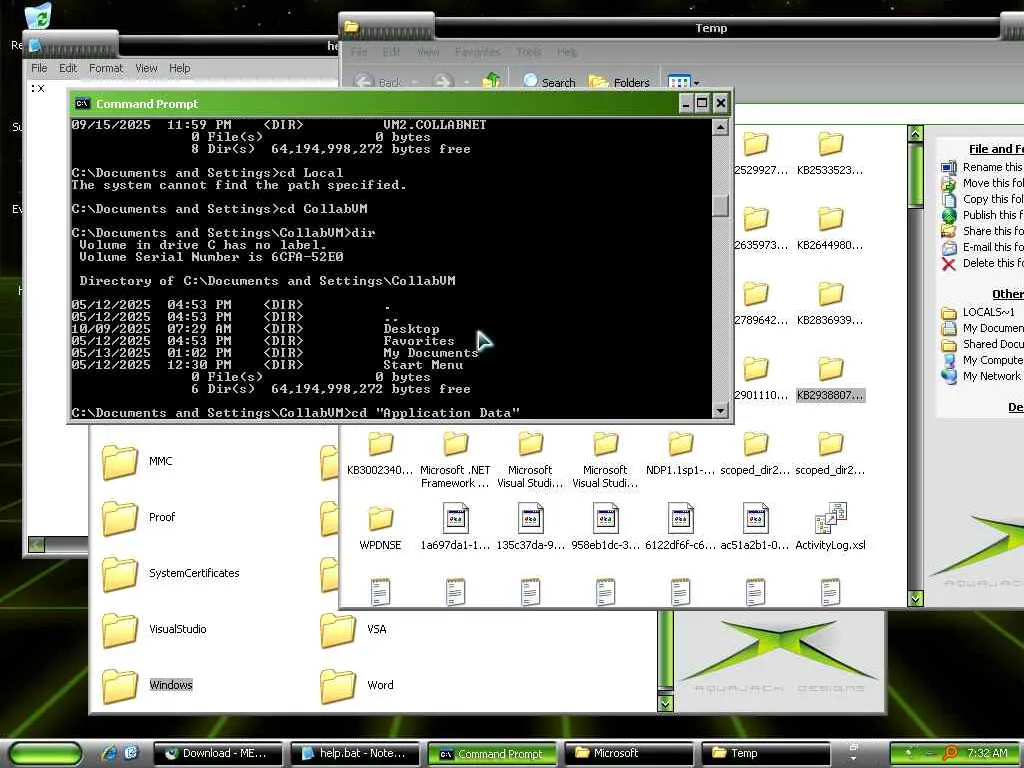The image size is (1024, 768).
Task: Select the highlighted KB2938807 folder
Action: pyautogui.click(x=830, y=379)
